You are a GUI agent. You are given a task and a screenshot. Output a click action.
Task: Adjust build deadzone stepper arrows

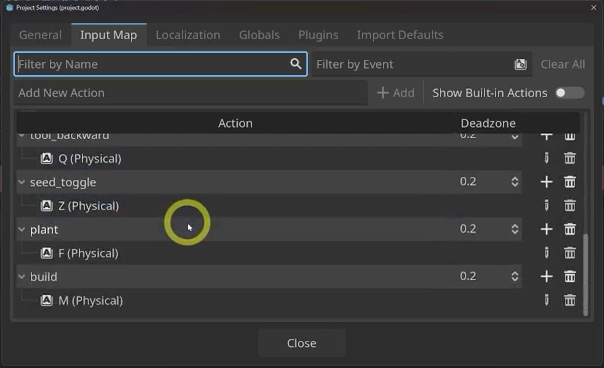tap(515, 276)
